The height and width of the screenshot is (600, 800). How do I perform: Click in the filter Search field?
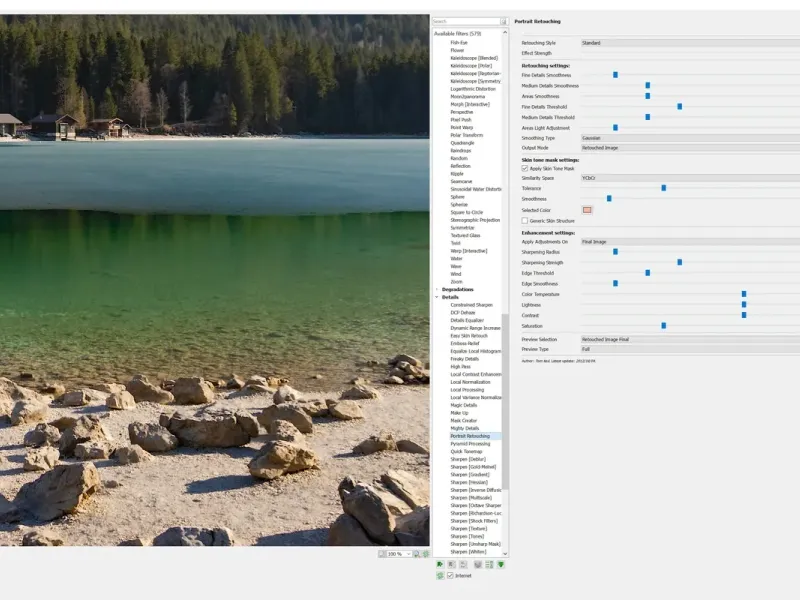(466, 21)
